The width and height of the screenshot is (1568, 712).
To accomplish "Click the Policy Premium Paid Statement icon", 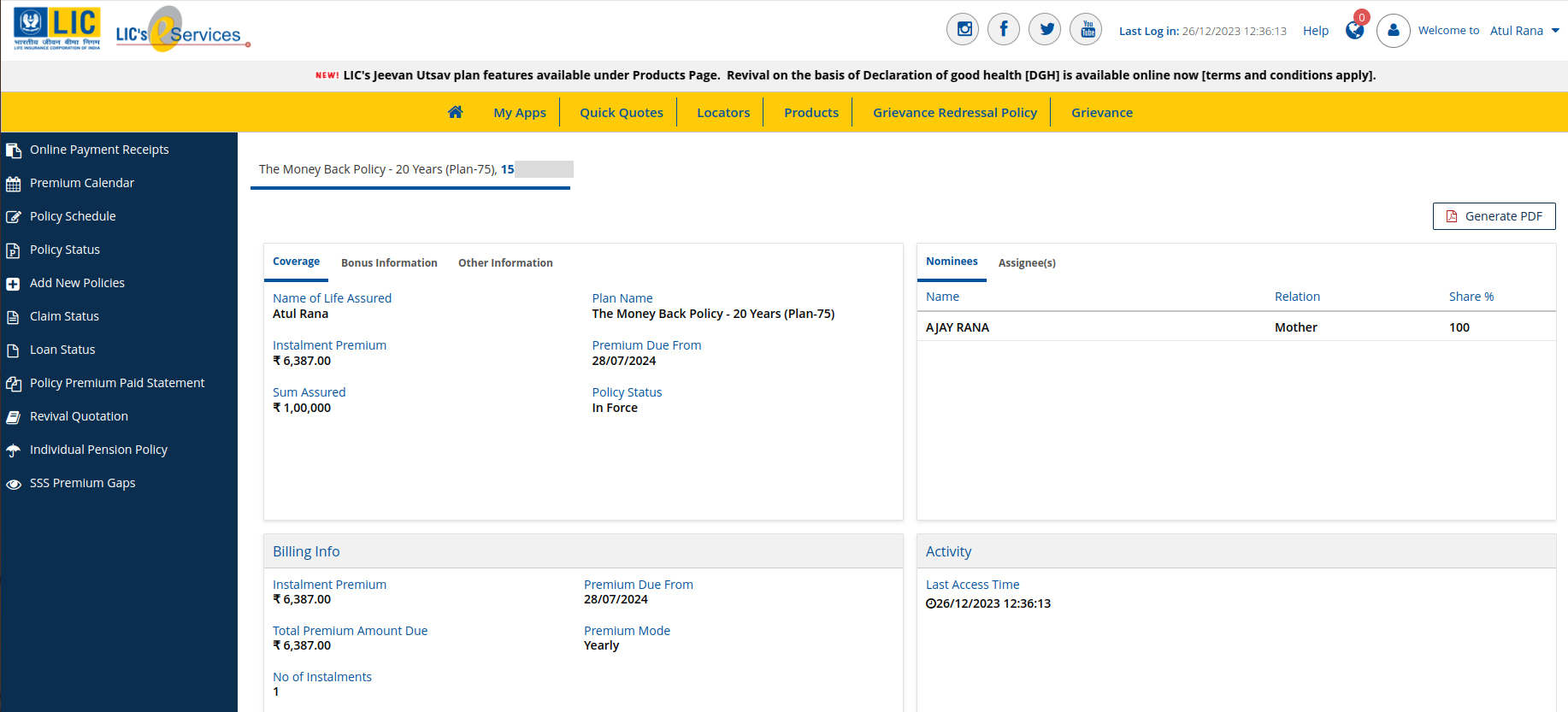I will click(13, 384).
